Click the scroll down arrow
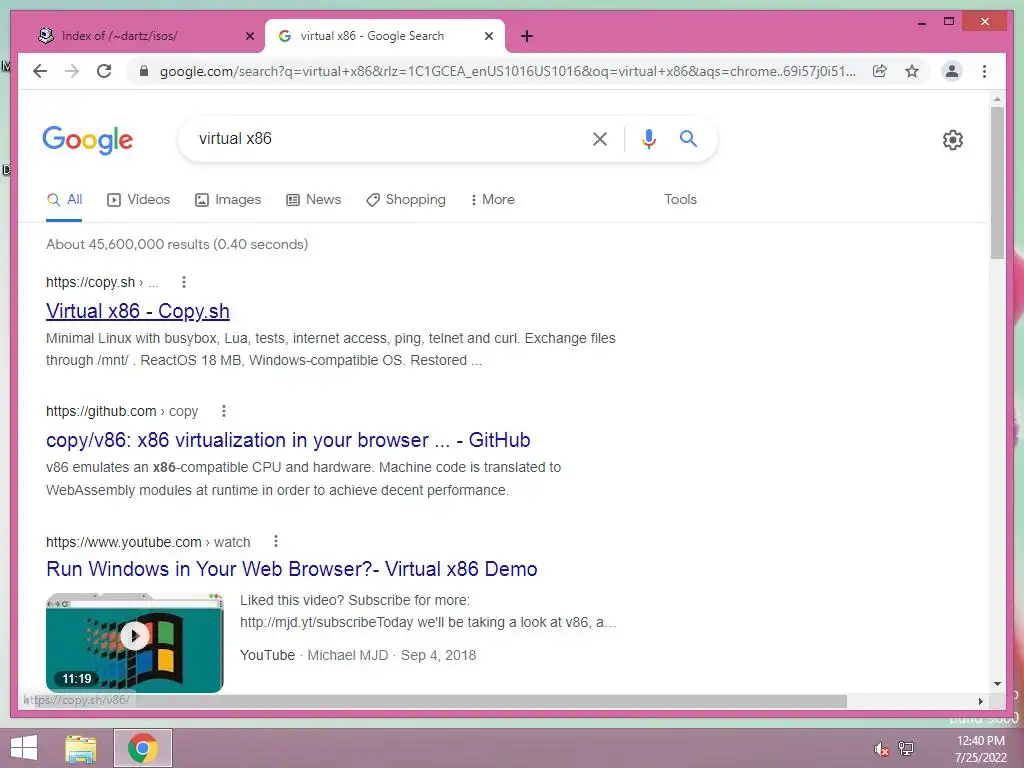Screen dimensions: 1024x768 pyautogui.click(x=997, y=684)
